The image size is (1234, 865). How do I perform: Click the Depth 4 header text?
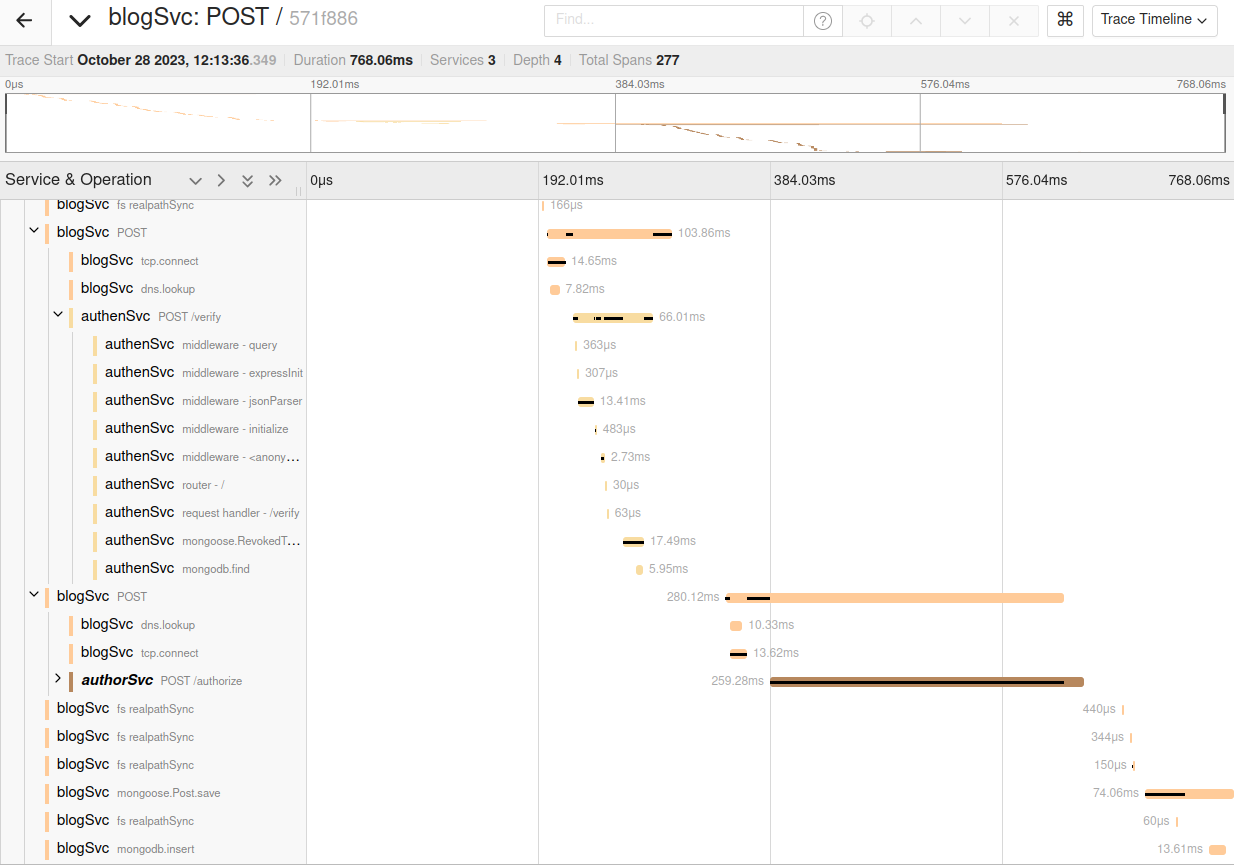[538, 60]
